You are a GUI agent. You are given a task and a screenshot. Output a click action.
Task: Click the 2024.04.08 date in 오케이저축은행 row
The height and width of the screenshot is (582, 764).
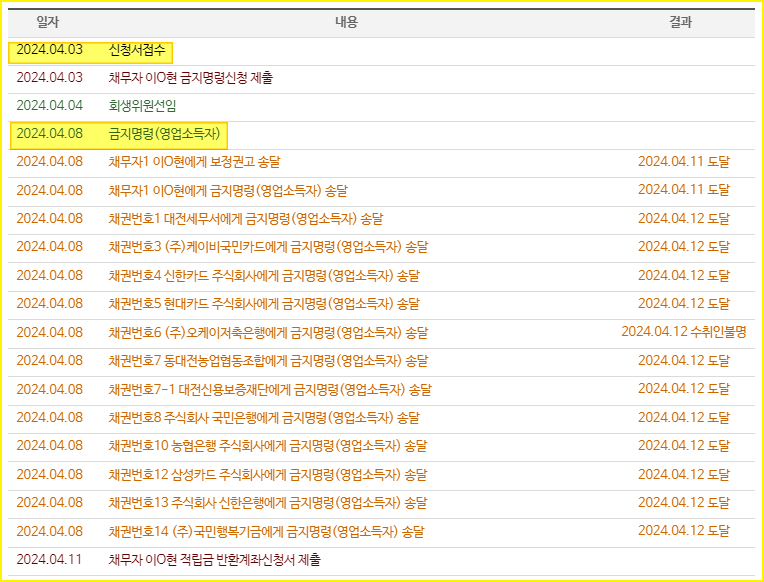[50, 333]
